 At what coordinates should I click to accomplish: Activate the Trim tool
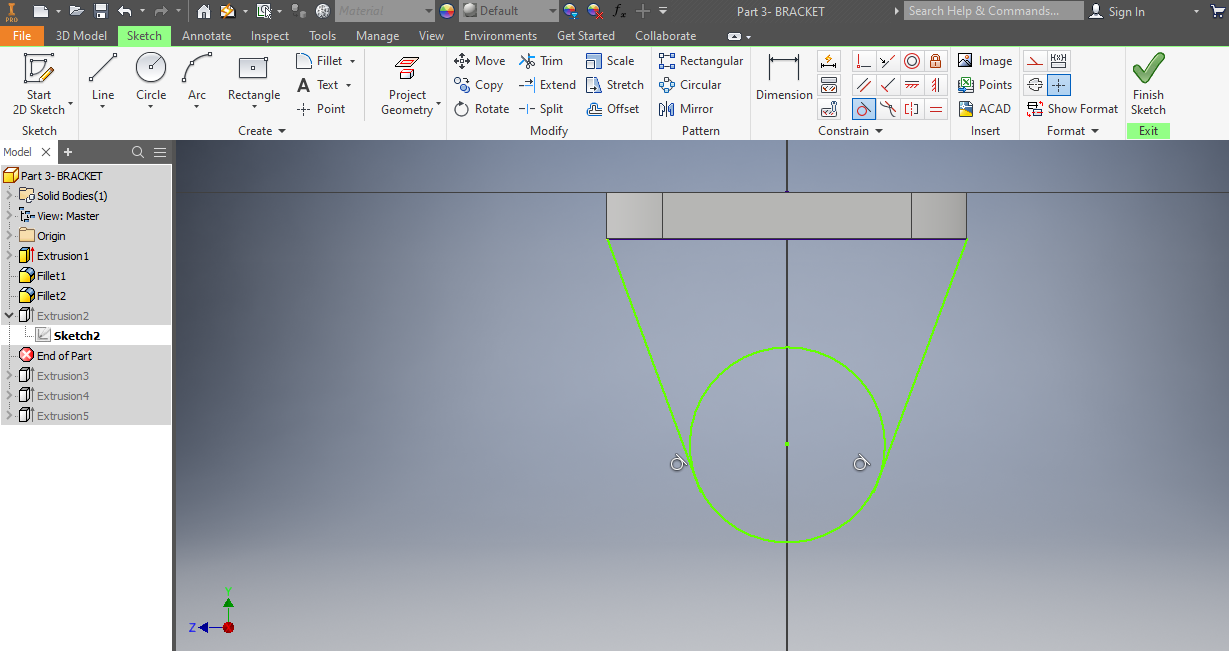pos(541,60)
